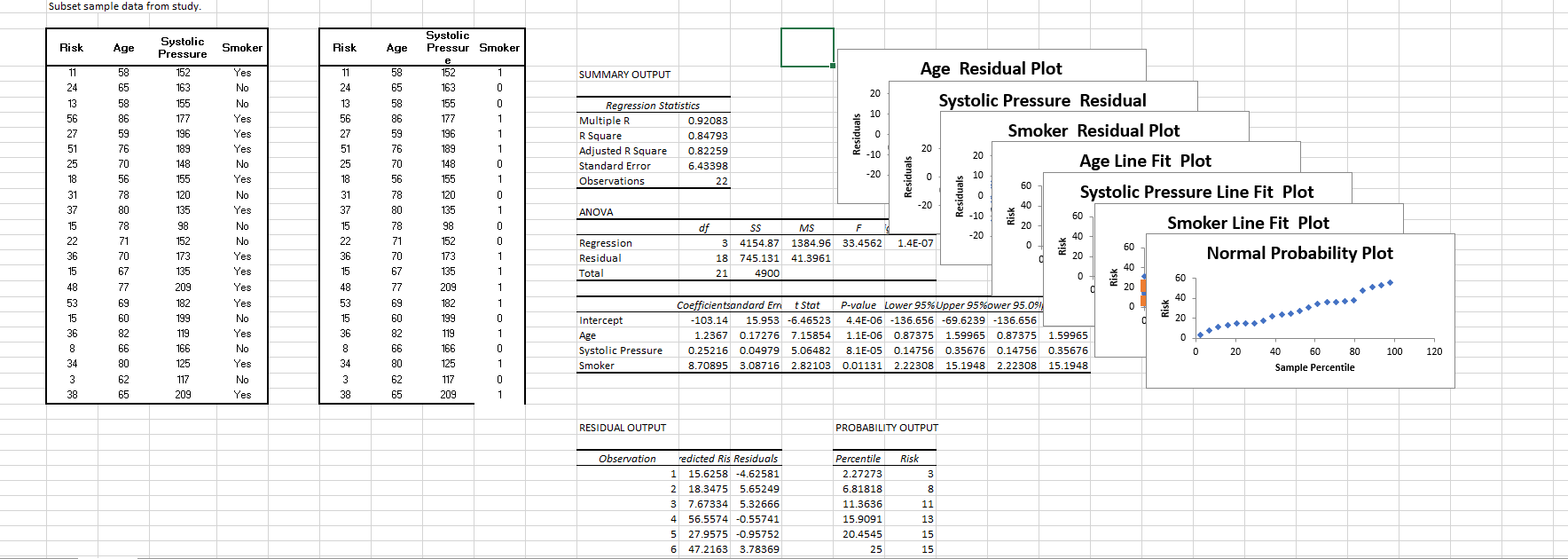Select the 'Regression Statistics' header cell
This screenshot has width=1568, height=559.
coord(653,106)
